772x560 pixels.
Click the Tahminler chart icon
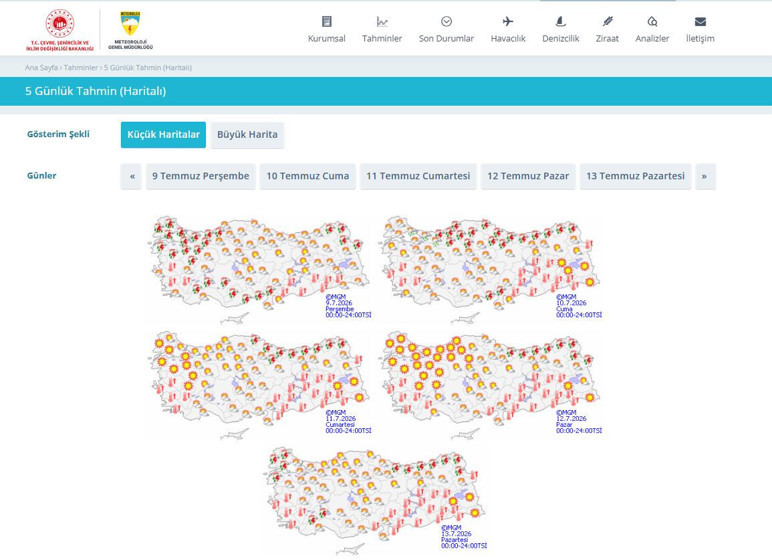point(382,22)
